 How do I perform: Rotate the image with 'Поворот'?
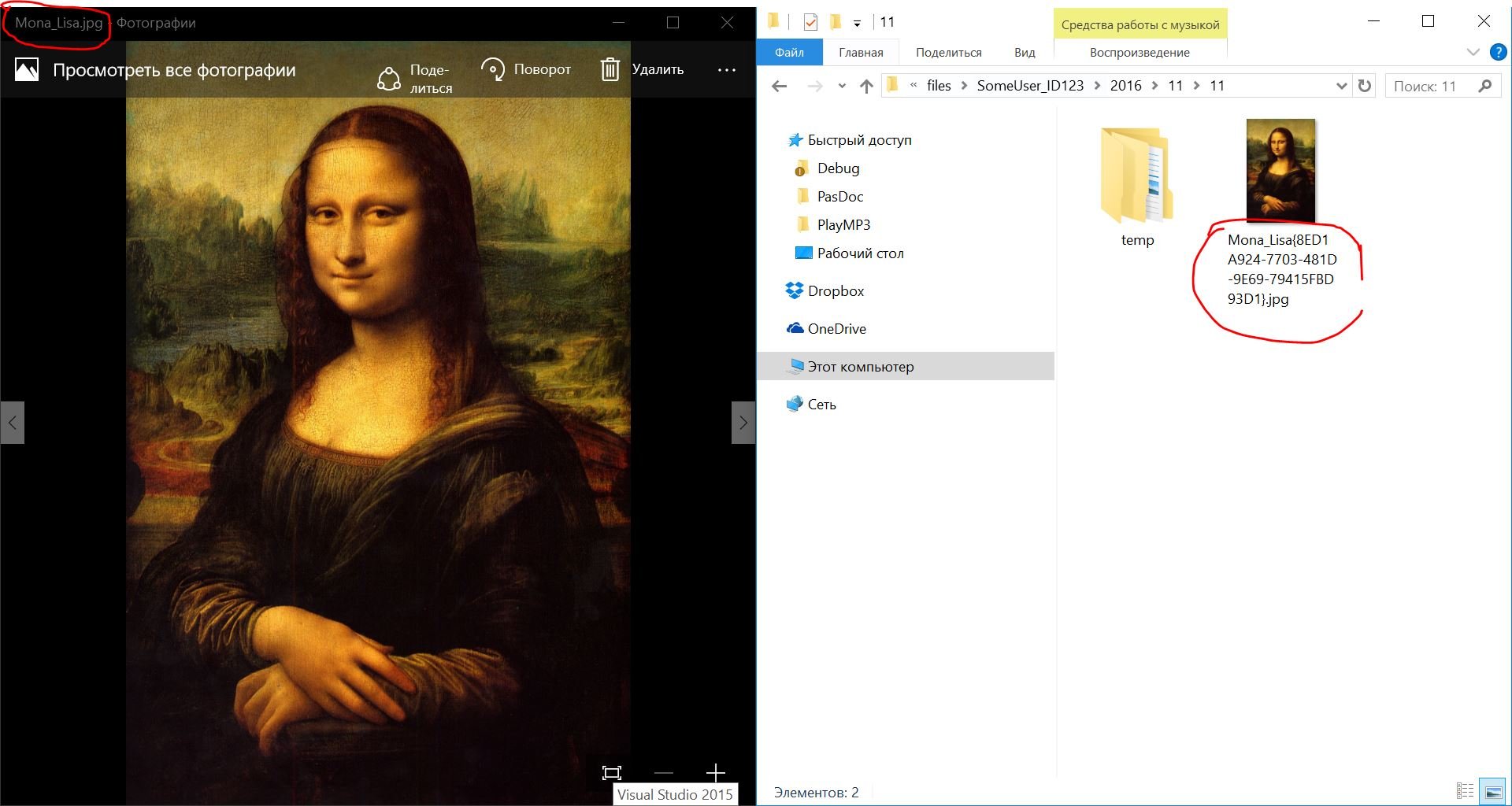526,69
